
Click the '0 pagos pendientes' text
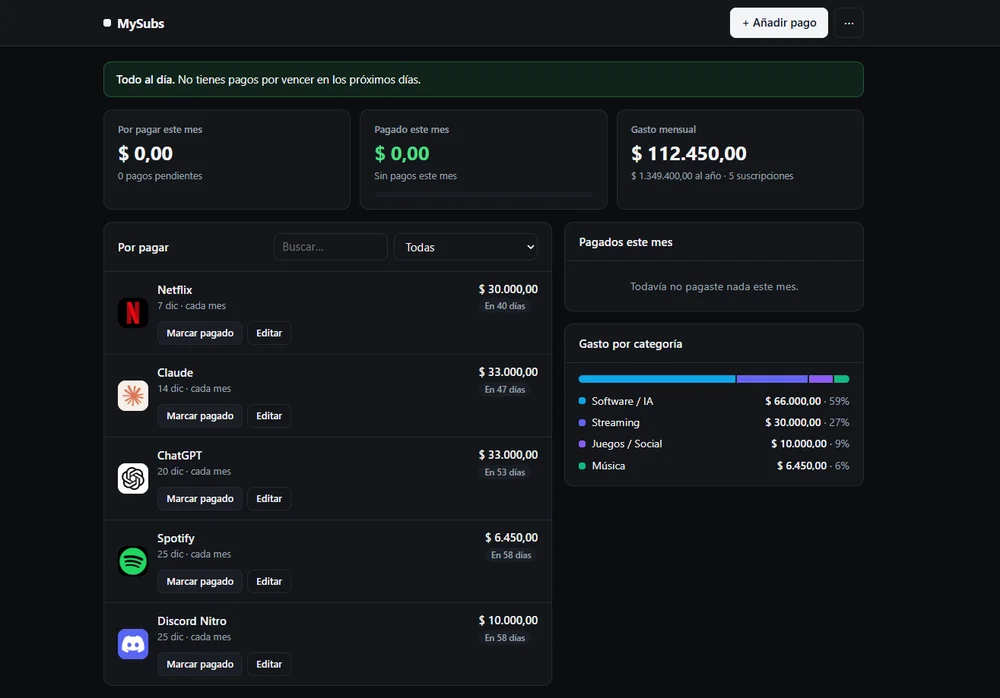click(159, 176)
